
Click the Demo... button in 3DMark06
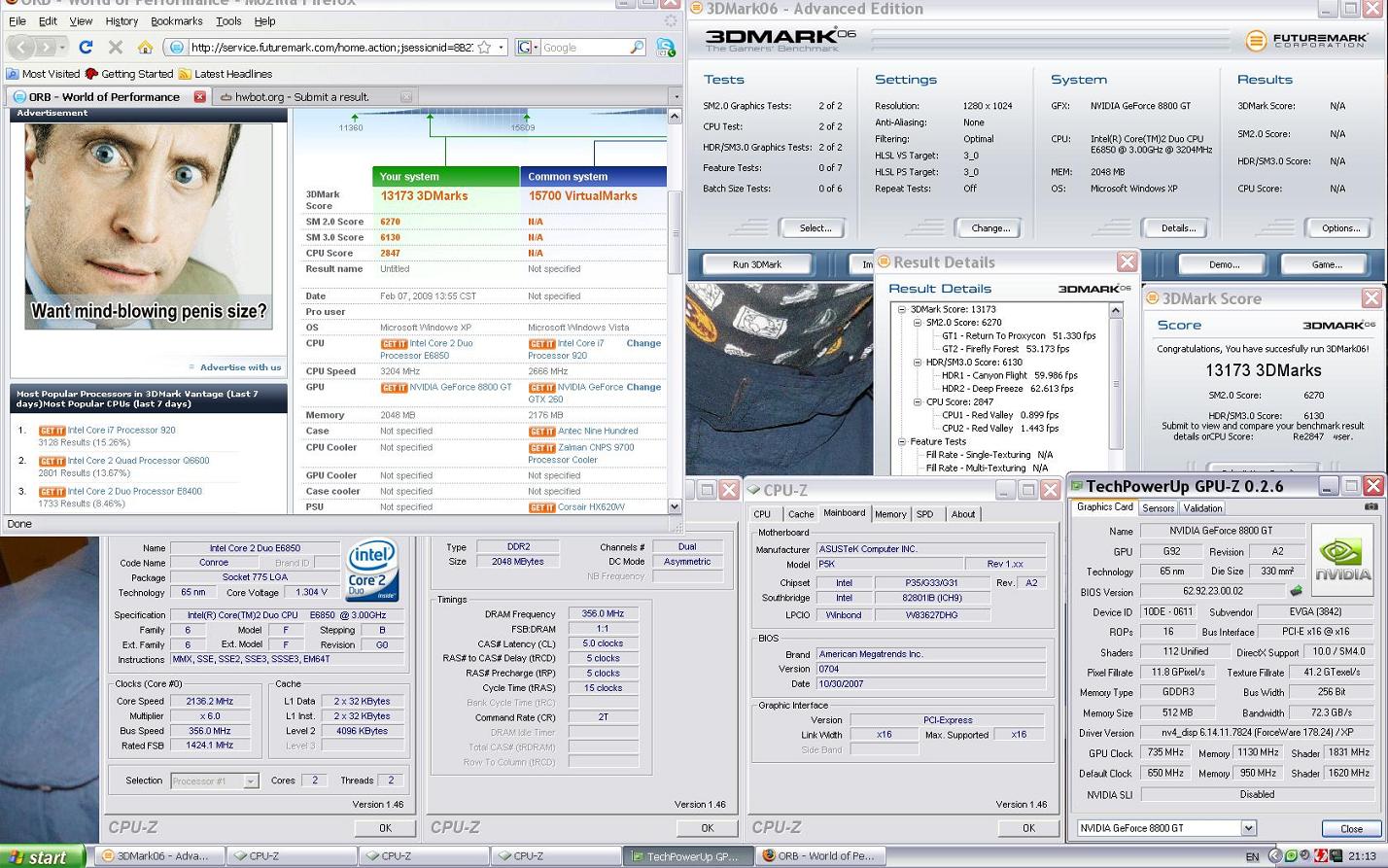1224,264
